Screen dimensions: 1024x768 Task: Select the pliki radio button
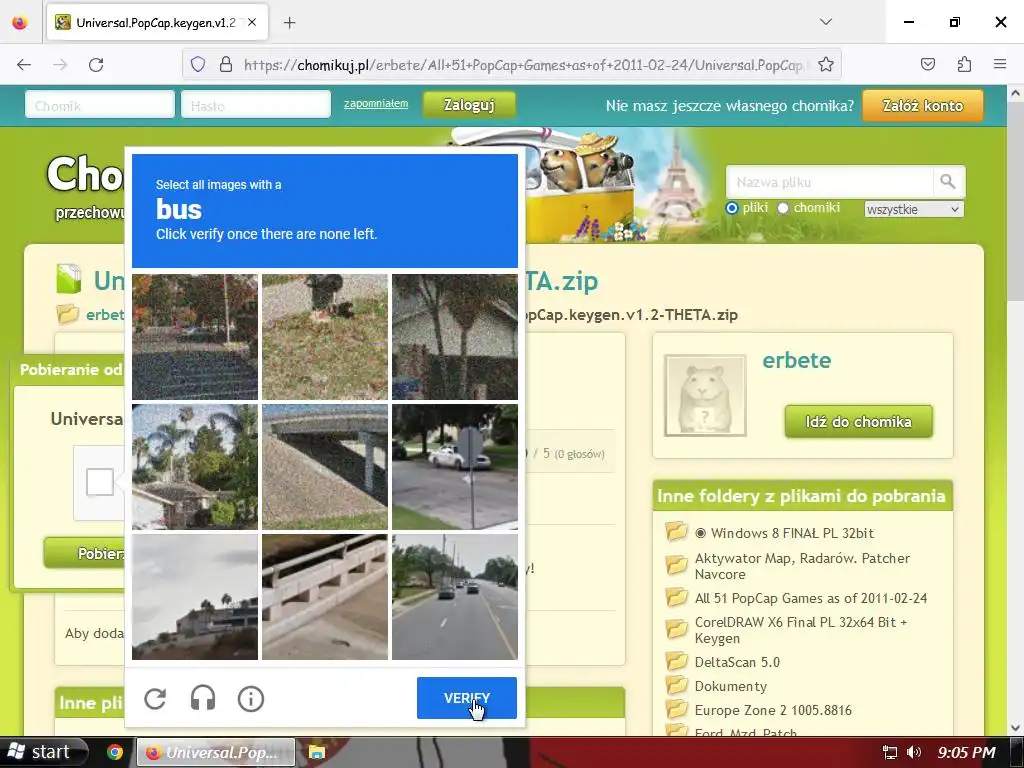coord(731,208)
